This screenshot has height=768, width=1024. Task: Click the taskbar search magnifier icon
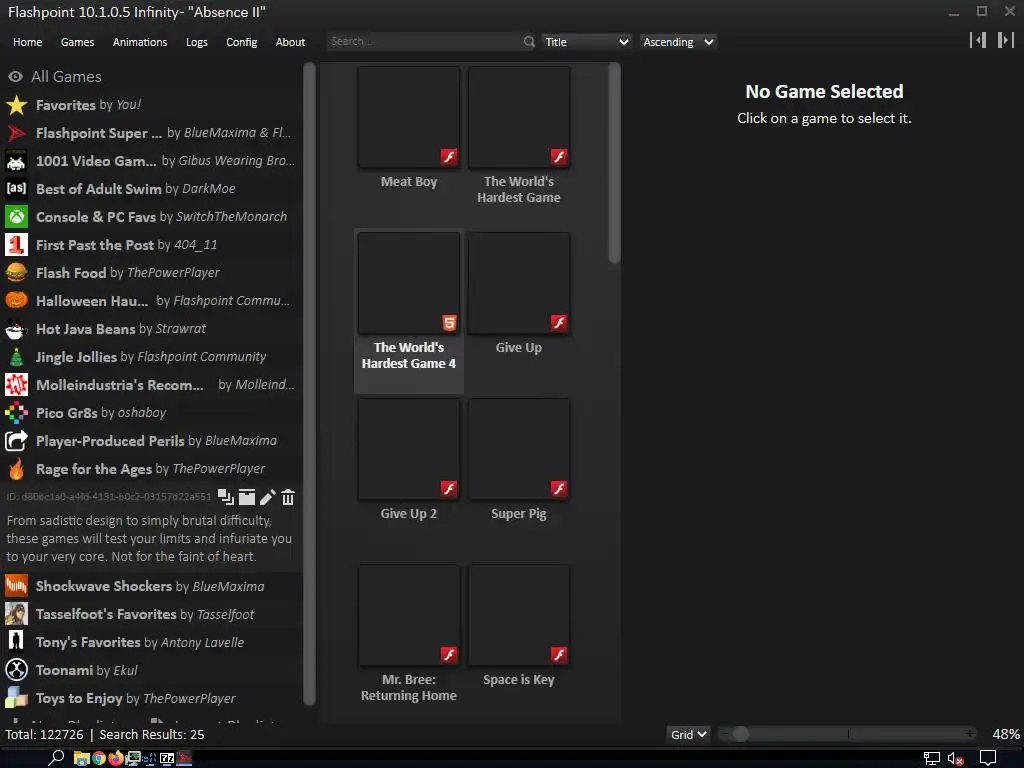click(57, 758)
